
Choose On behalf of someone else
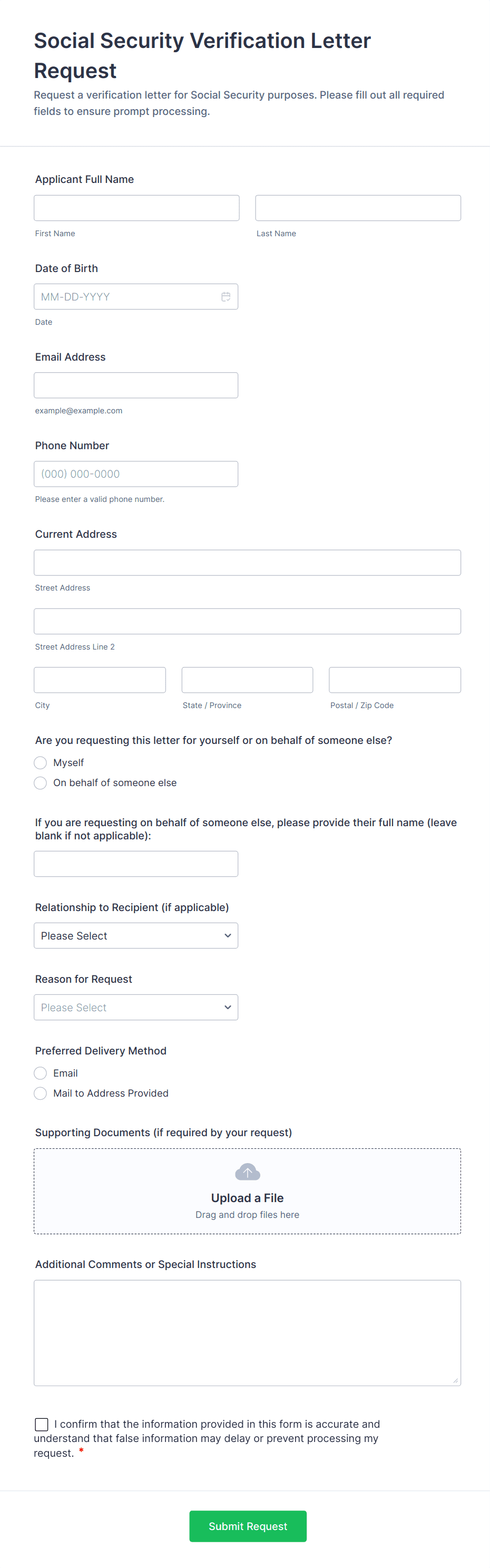[x=41, y=783]
